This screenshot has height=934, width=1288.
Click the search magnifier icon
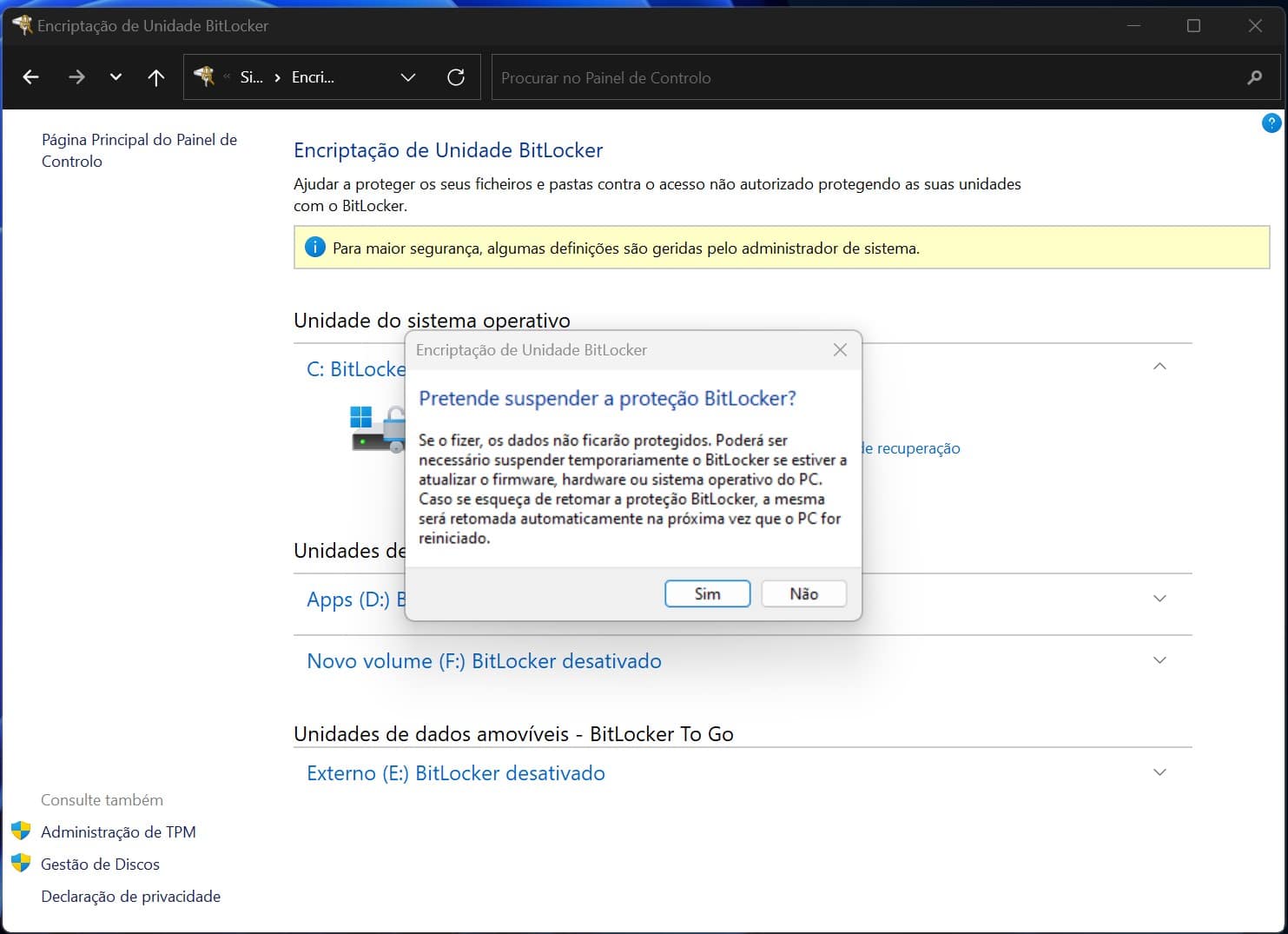1254,77
